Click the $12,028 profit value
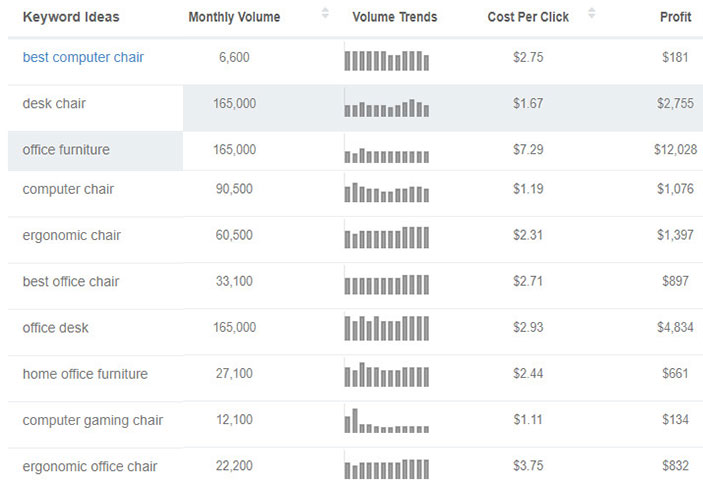The image size is (703, 483). 675,150
